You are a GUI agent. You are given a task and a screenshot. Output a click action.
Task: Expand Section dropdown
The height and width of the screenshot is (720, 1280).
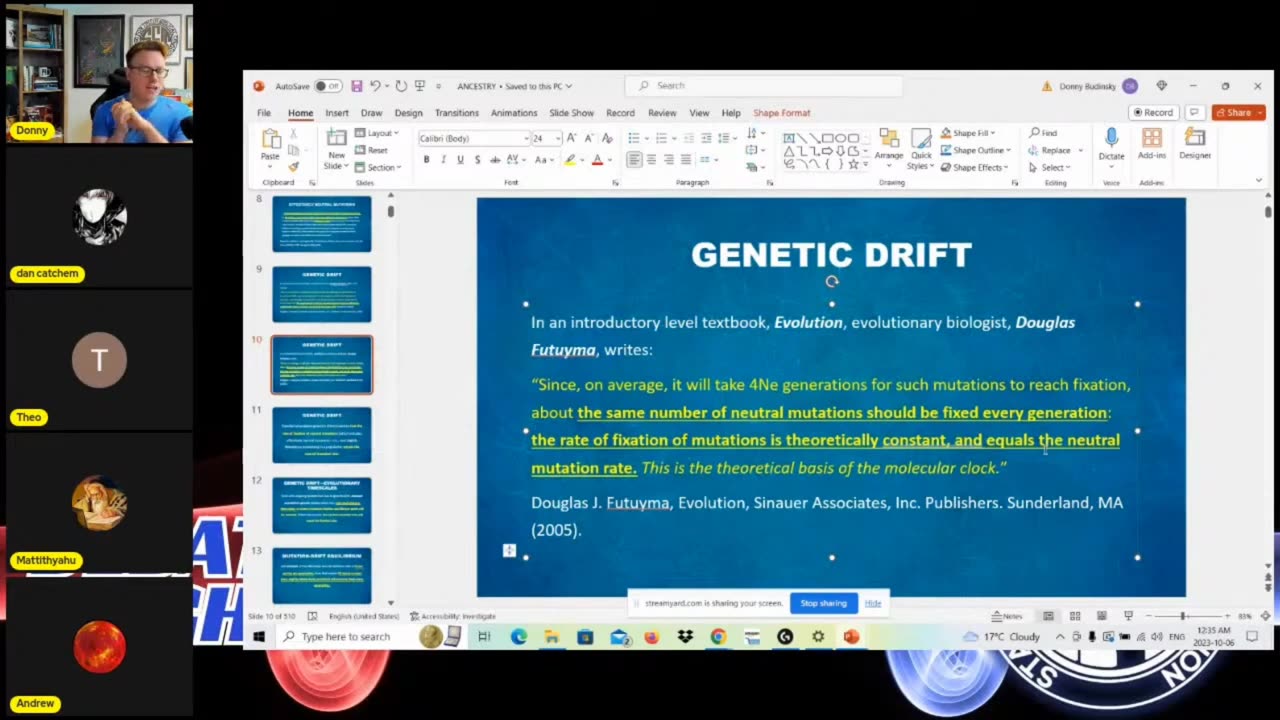tap(378, 167)
